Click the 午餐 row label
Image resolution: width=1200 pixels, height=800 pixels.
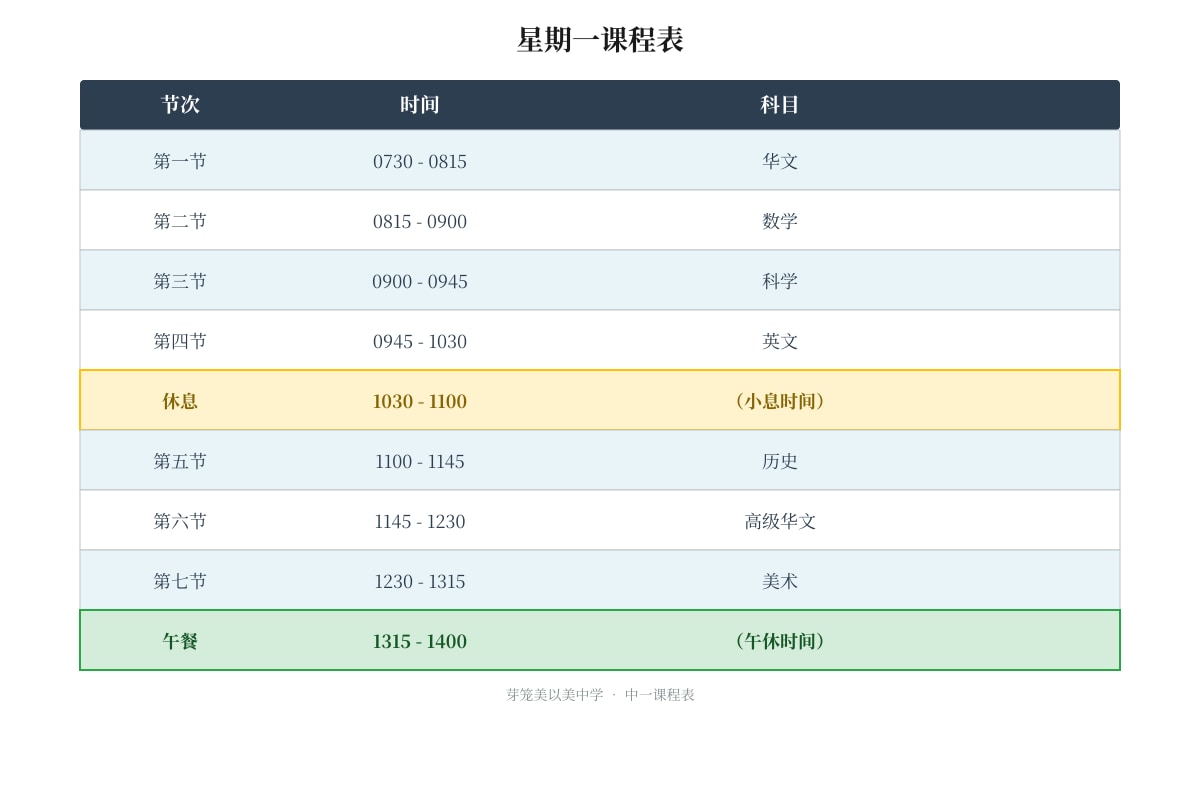180,641
